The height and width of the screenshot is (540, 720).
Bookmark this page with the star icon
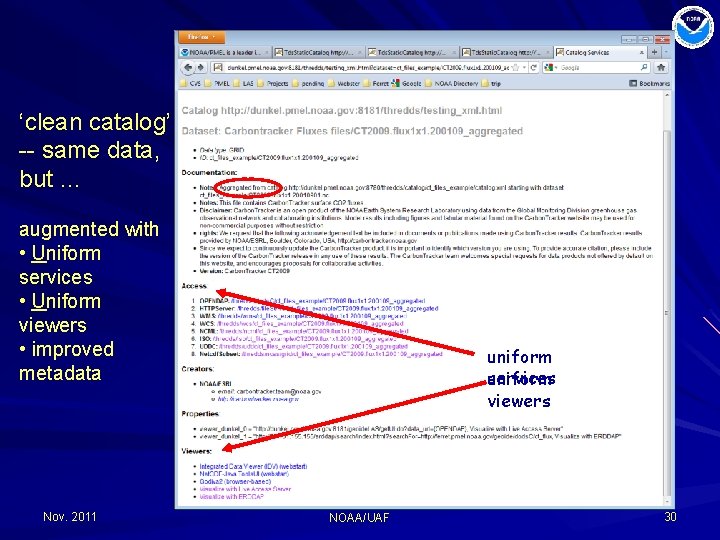point(516,68)
